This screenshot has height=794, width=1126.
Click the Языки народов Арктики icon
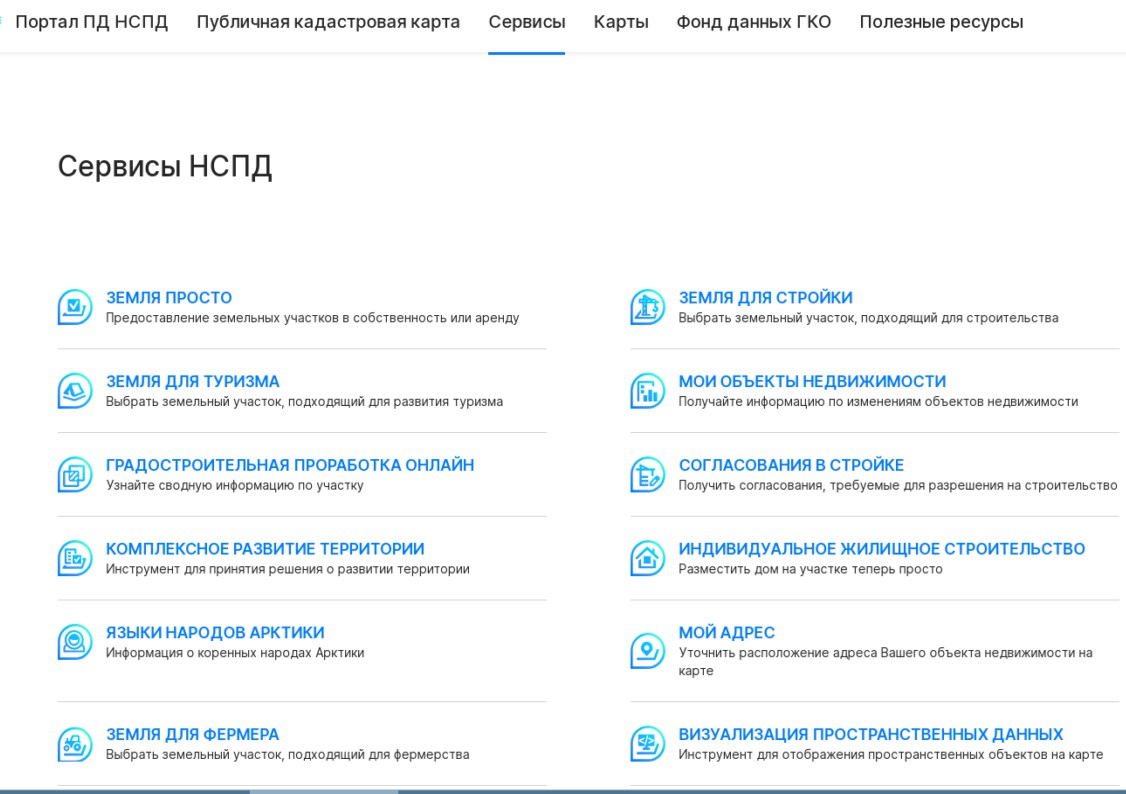tap(75, 642)
